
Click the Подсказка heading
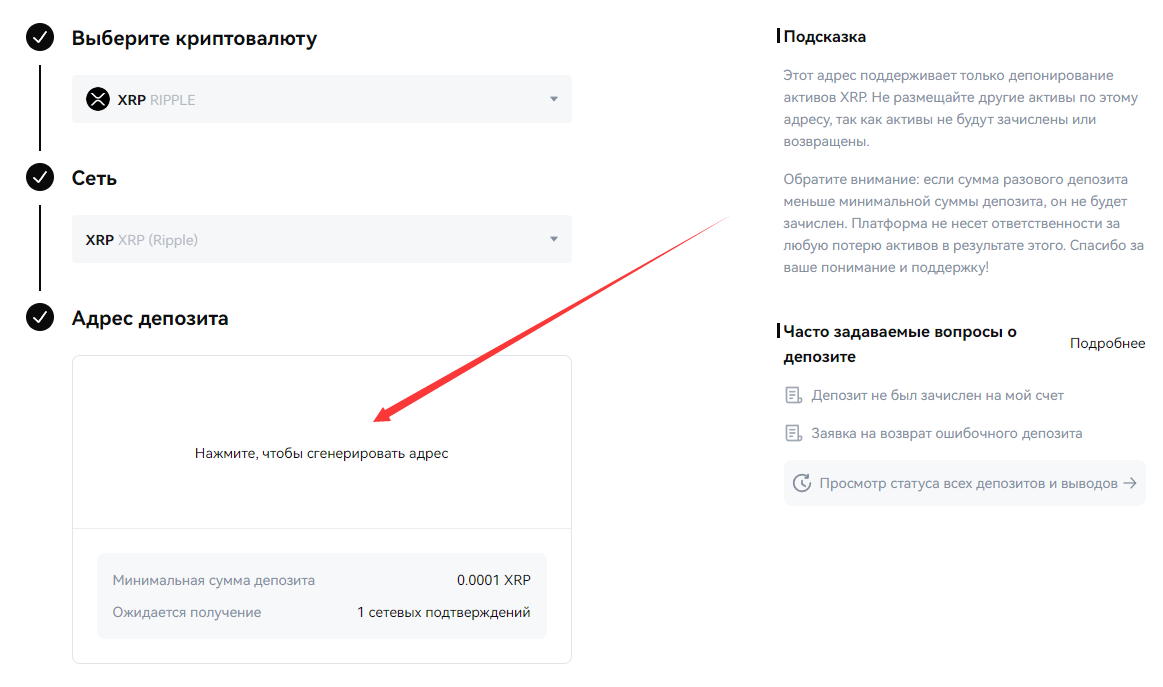824,37
